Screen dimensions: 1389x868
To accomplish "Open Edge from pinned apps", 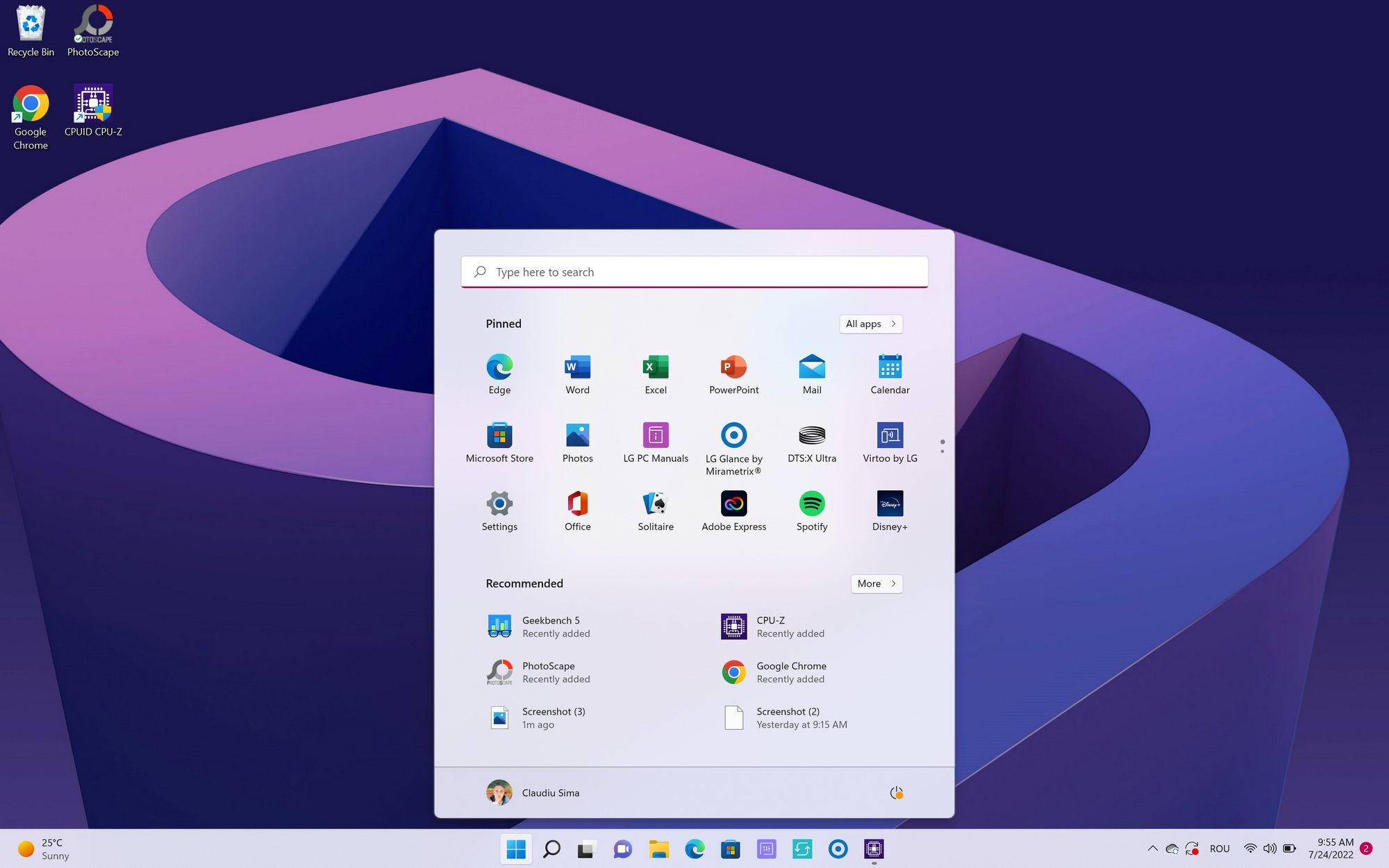I will [x=499, y=374].
